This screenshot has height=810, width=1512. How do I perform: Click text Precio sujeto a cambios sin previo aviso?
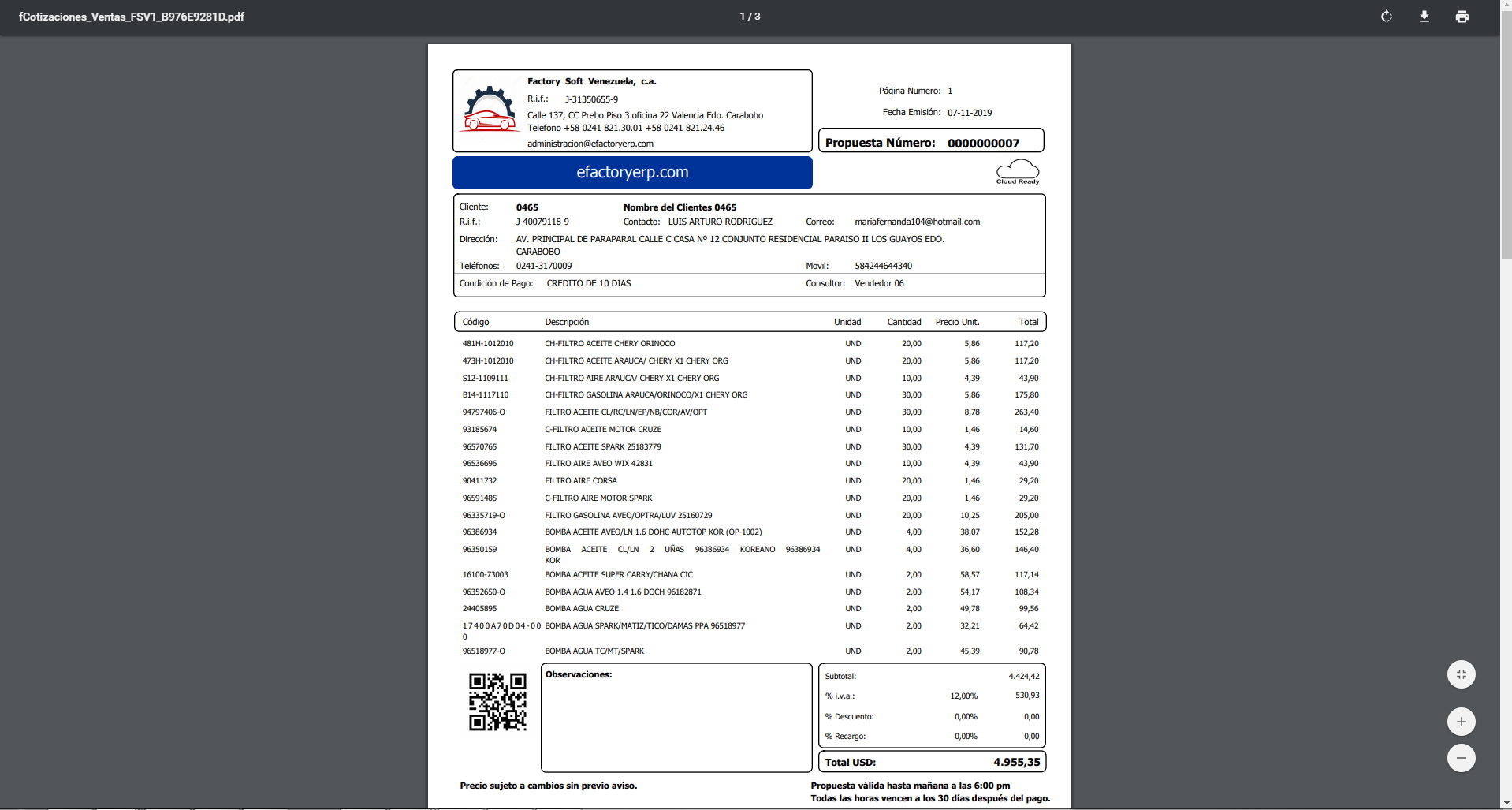pos(549,786)
